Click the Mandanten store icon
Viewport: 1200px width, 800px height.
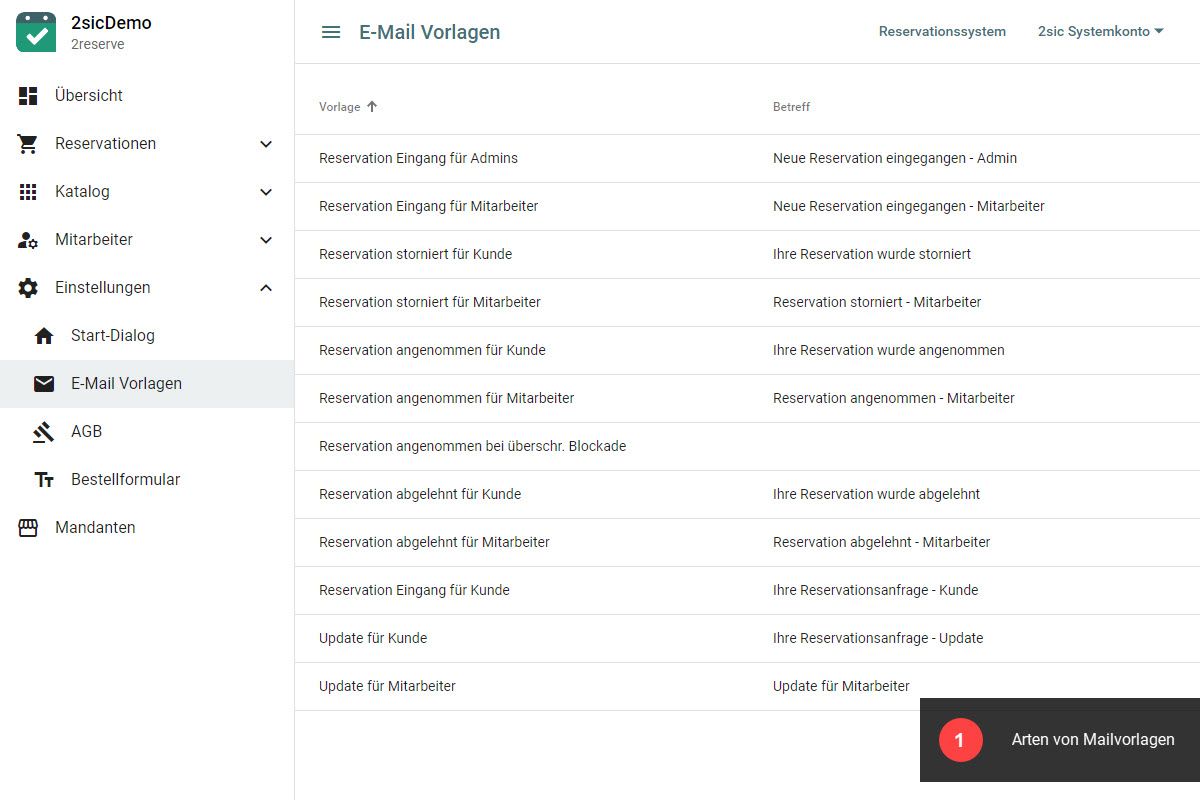click(28, 528)
